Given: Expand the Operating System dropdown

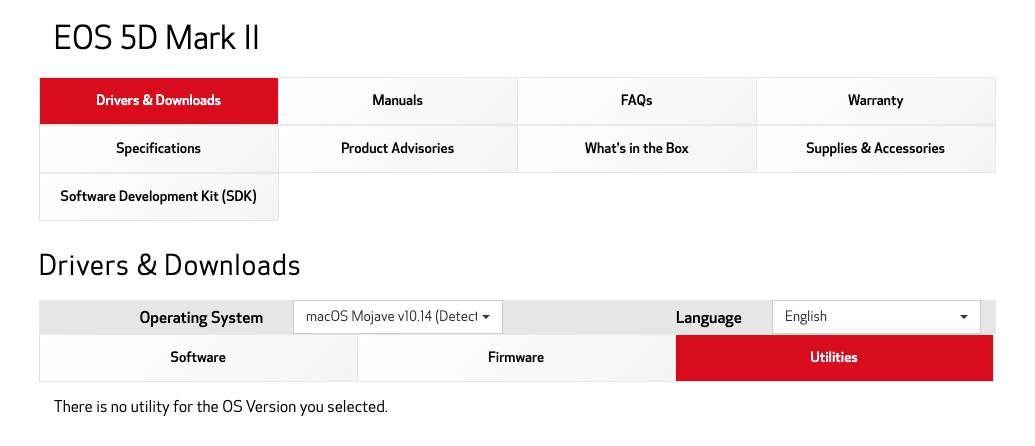Looking at the screenshot, I should coord(390,317).
